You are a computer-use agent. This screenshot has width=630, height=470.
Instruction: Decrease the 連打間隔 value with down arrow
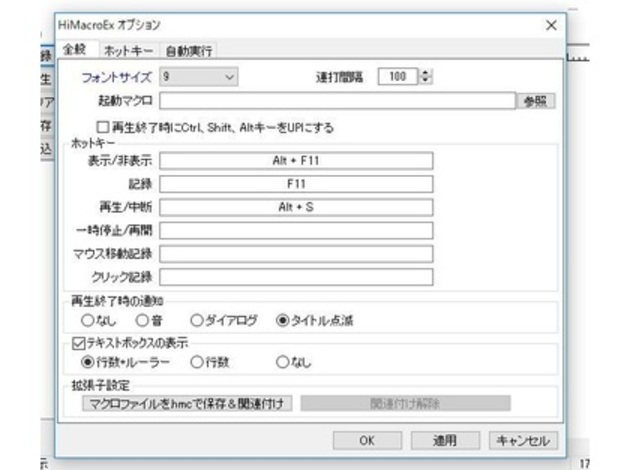[x=426, y=80]
